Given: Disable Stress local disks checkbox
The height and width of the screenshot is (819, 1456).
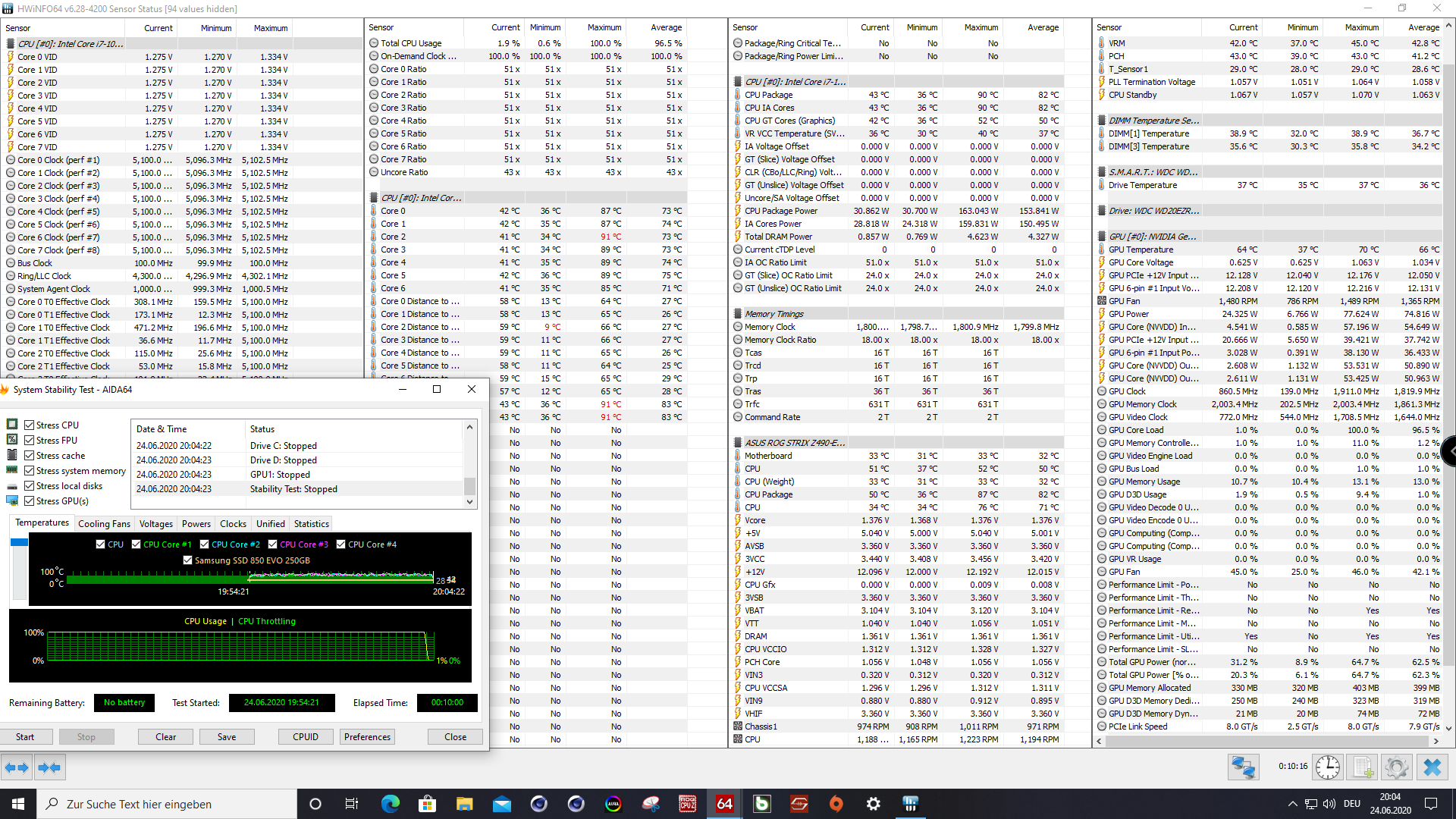Looking at the screenshot, I should (x=29, y=486).
